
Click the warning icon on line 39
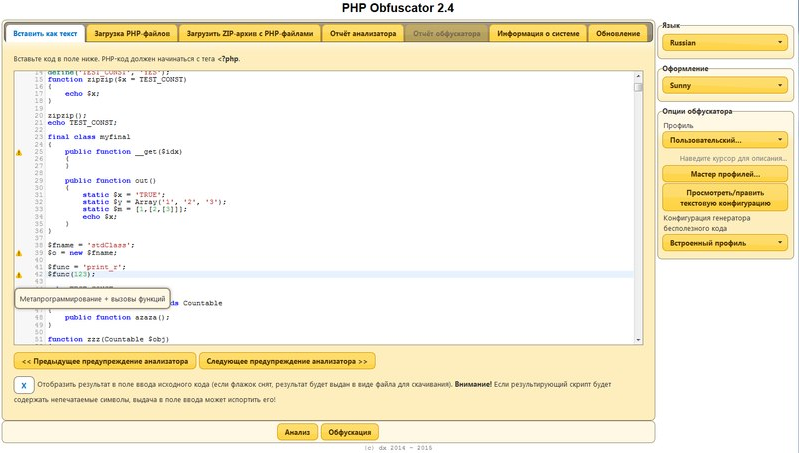pos(18,254)
